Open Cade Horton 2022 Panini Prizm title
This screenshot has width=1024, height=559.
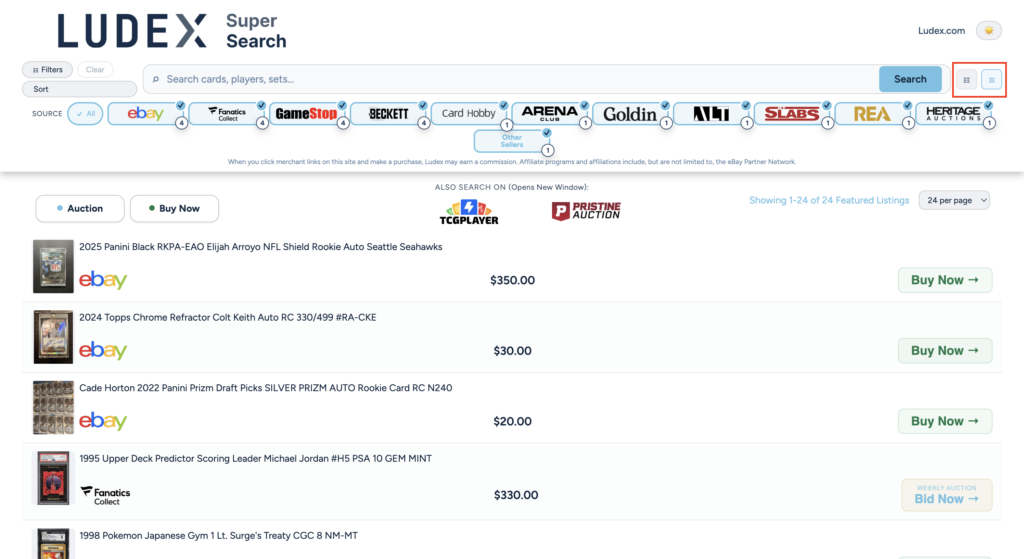pos(266,388)
